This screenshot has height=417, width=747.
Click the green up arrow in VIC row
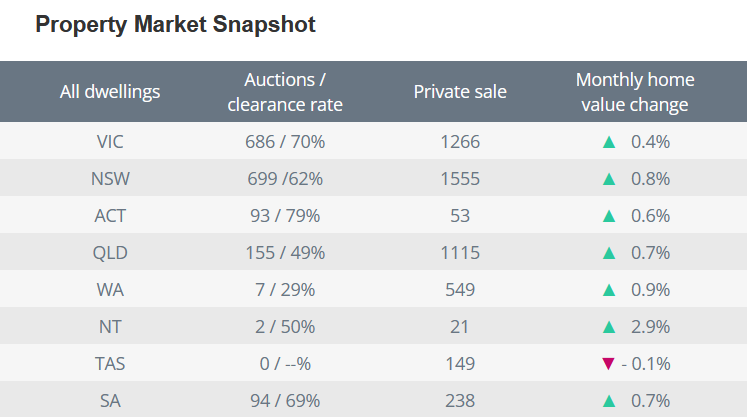tap(608, 142)
